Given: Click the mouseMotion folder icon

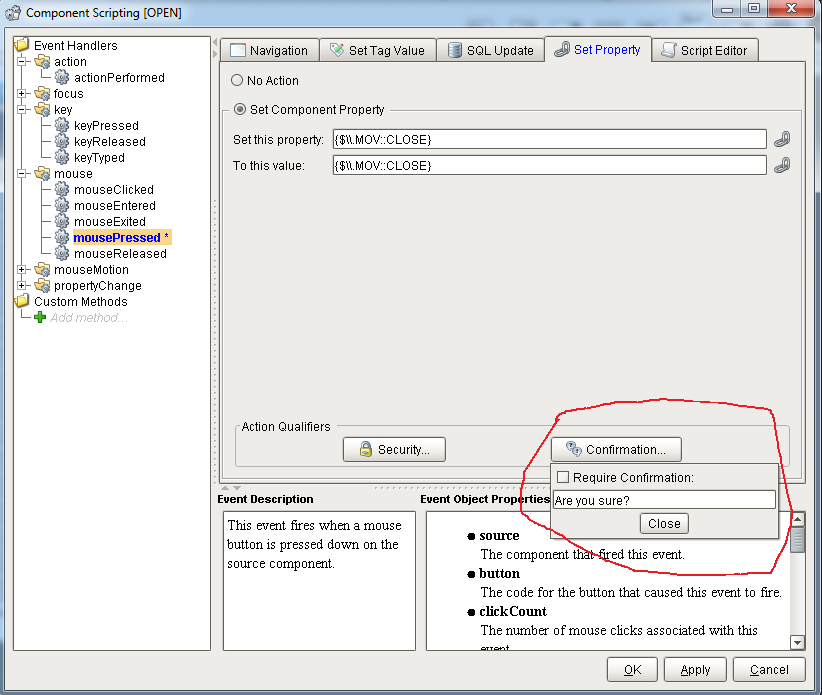Looking at the screenshot, I should click(x=42, y=269).
